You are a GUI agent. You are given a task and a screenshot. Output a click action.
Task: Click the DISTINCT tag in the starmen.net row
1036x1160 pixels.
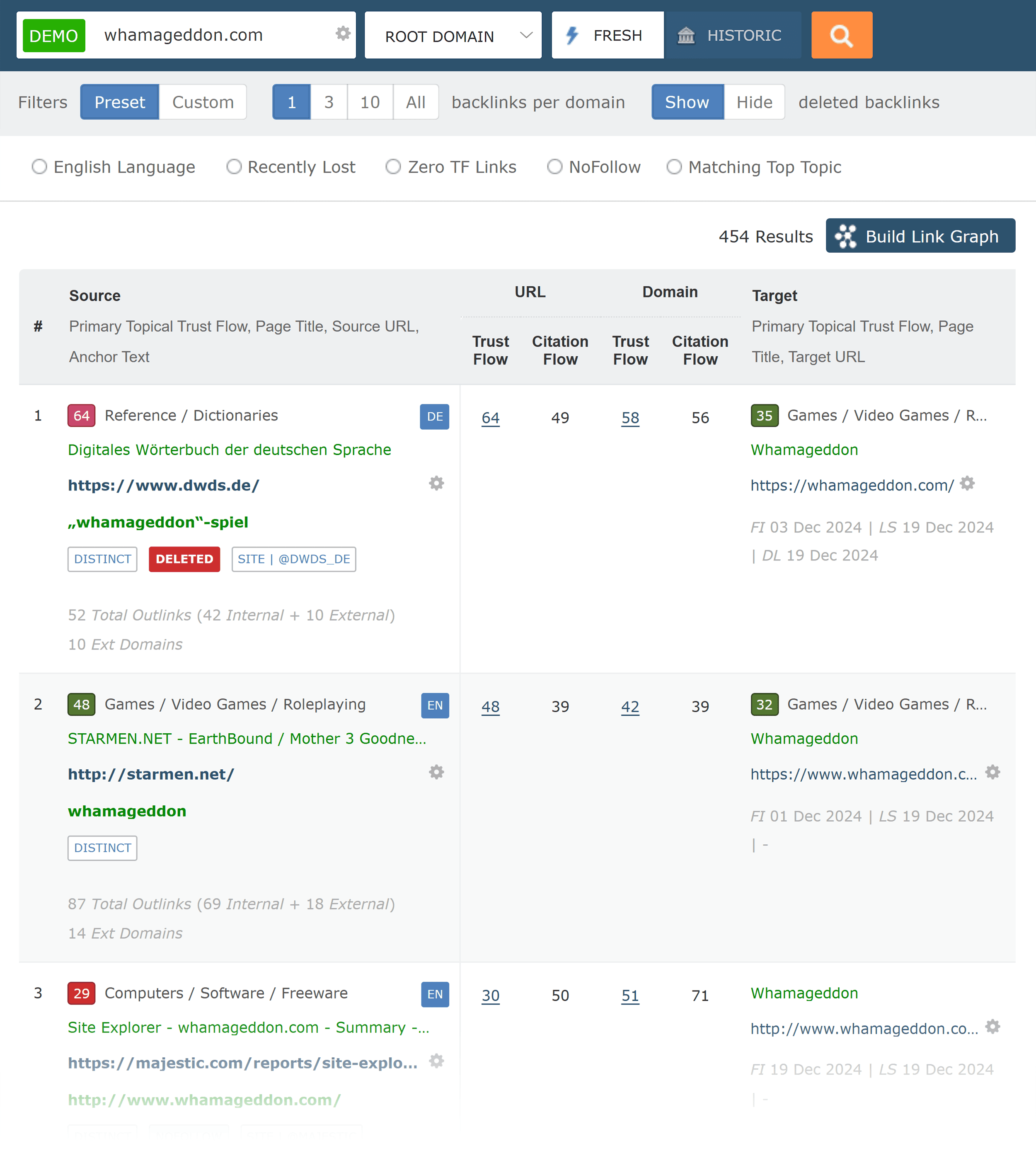pos(102,848)
